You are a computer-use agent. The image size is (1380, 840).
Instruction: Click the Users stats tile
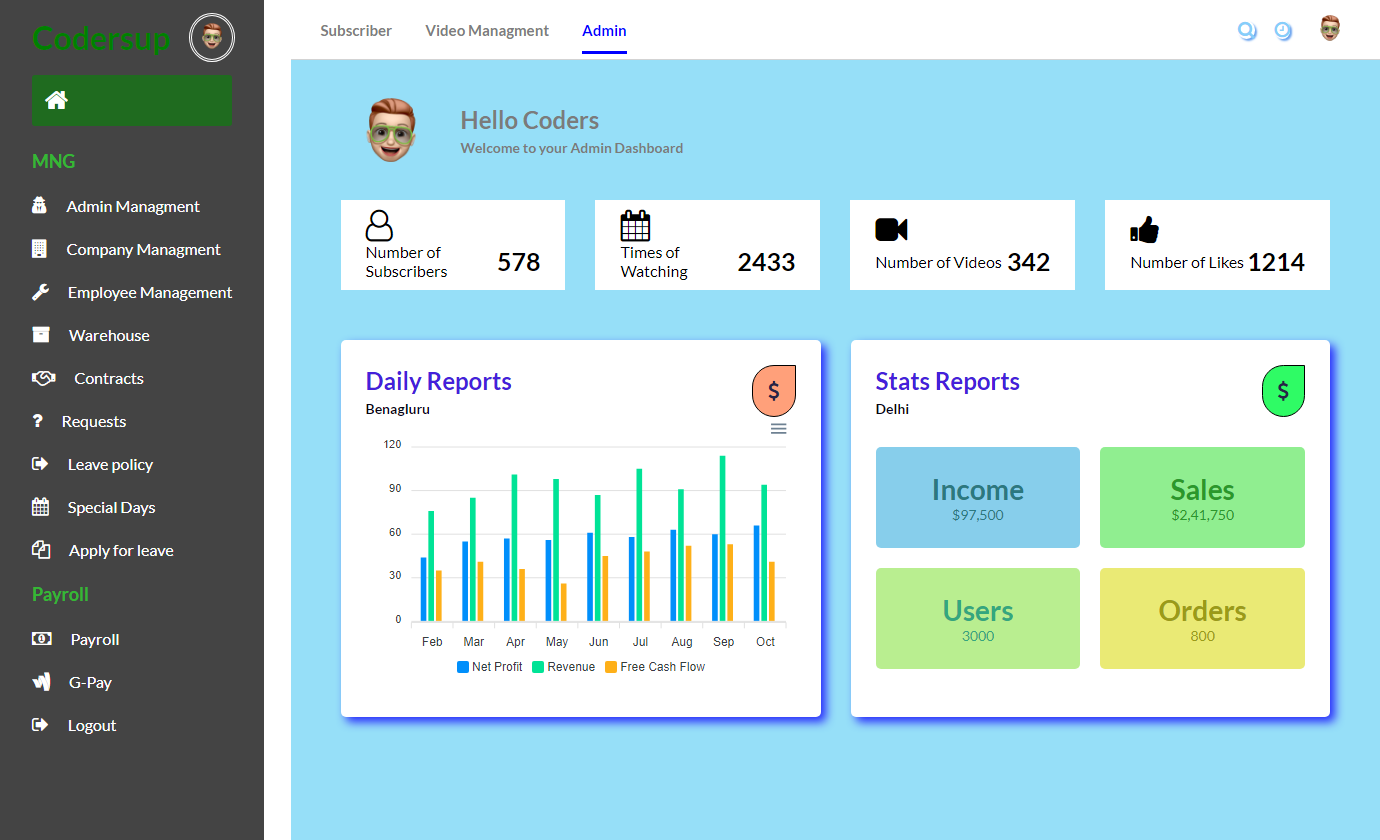tap(978, 618)
